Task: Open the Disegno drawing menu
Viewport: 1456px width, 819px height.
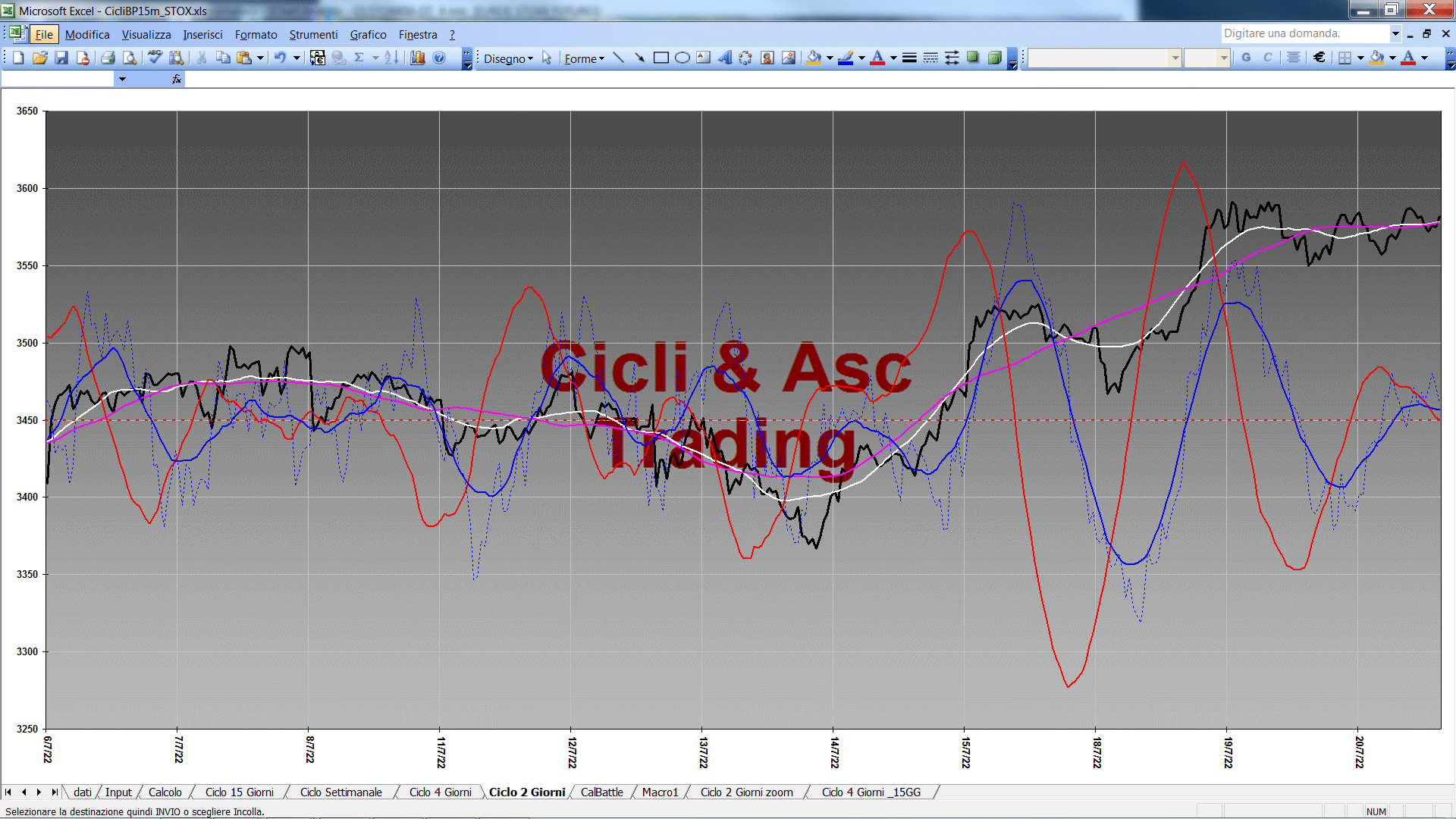Action: [508, 58]
